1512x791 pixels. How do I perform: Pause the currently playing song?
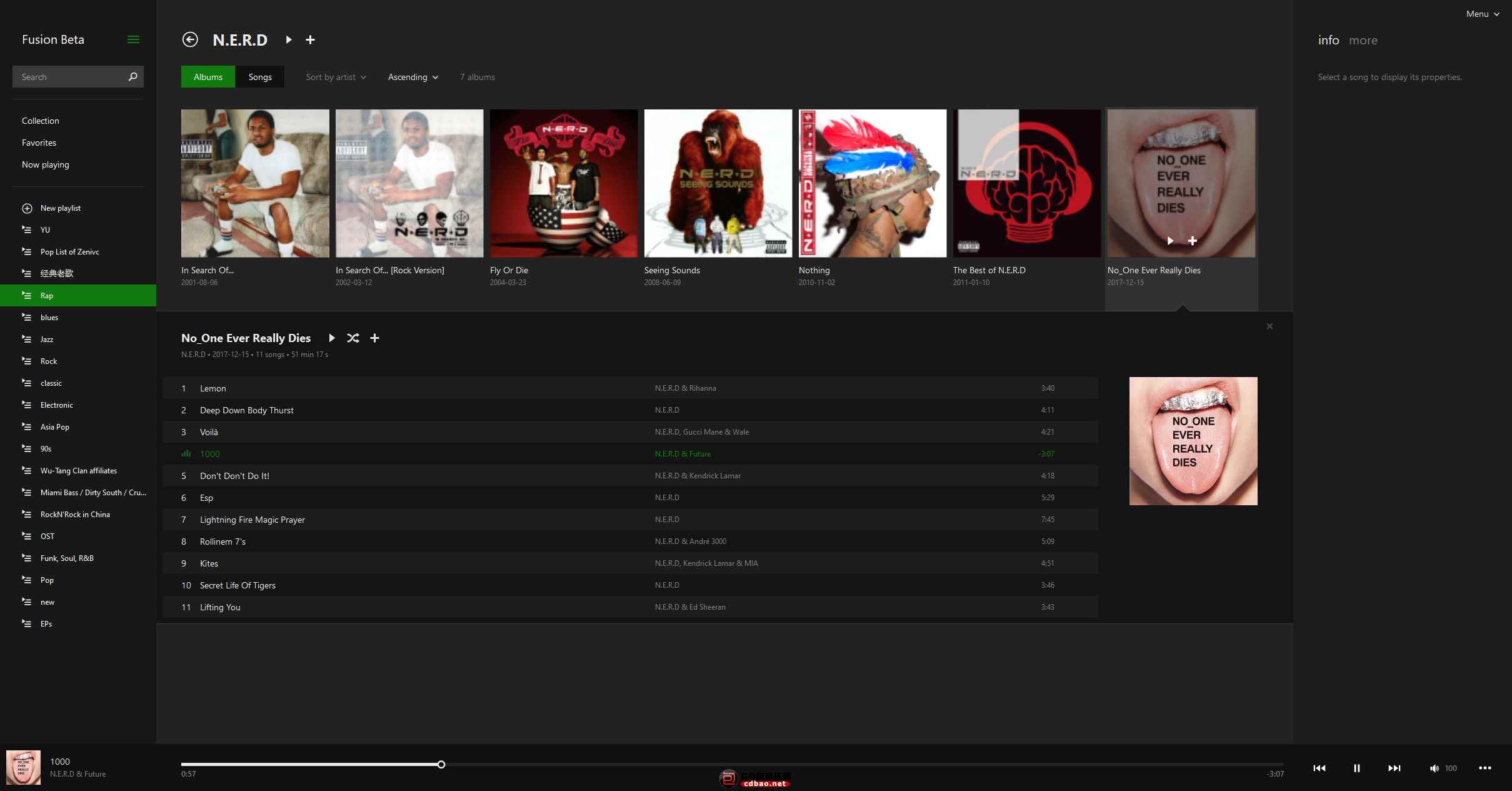[1357, 768]
